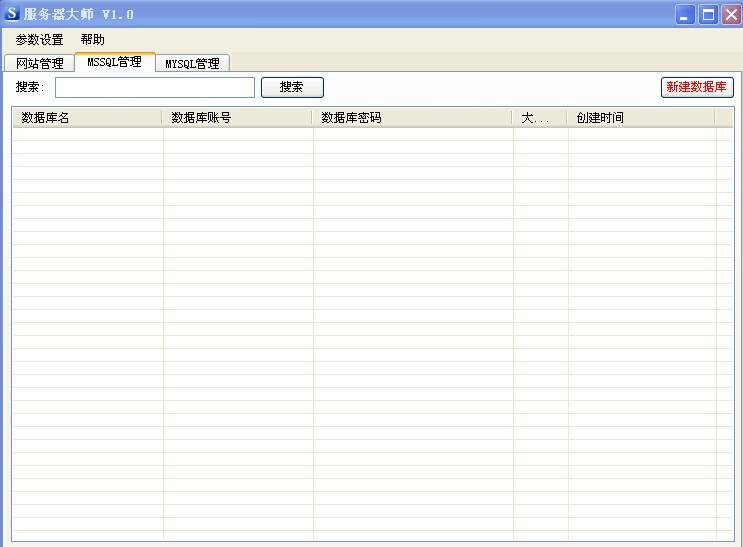Minimize the 服务器大师 window
743x547 pixels.
[x=685, y=14]
